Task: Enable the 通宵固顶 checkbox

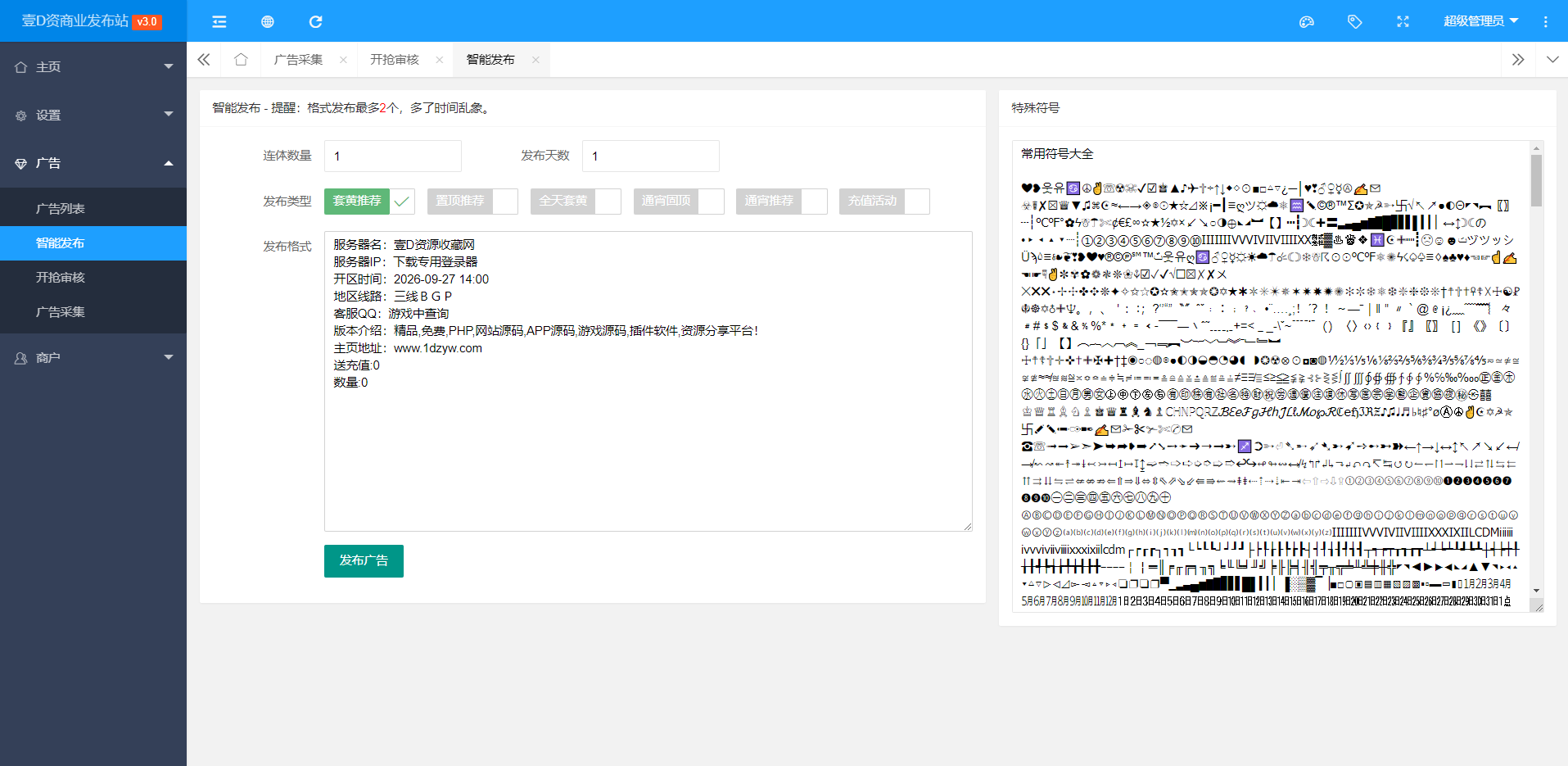Action: coord(679,201)
